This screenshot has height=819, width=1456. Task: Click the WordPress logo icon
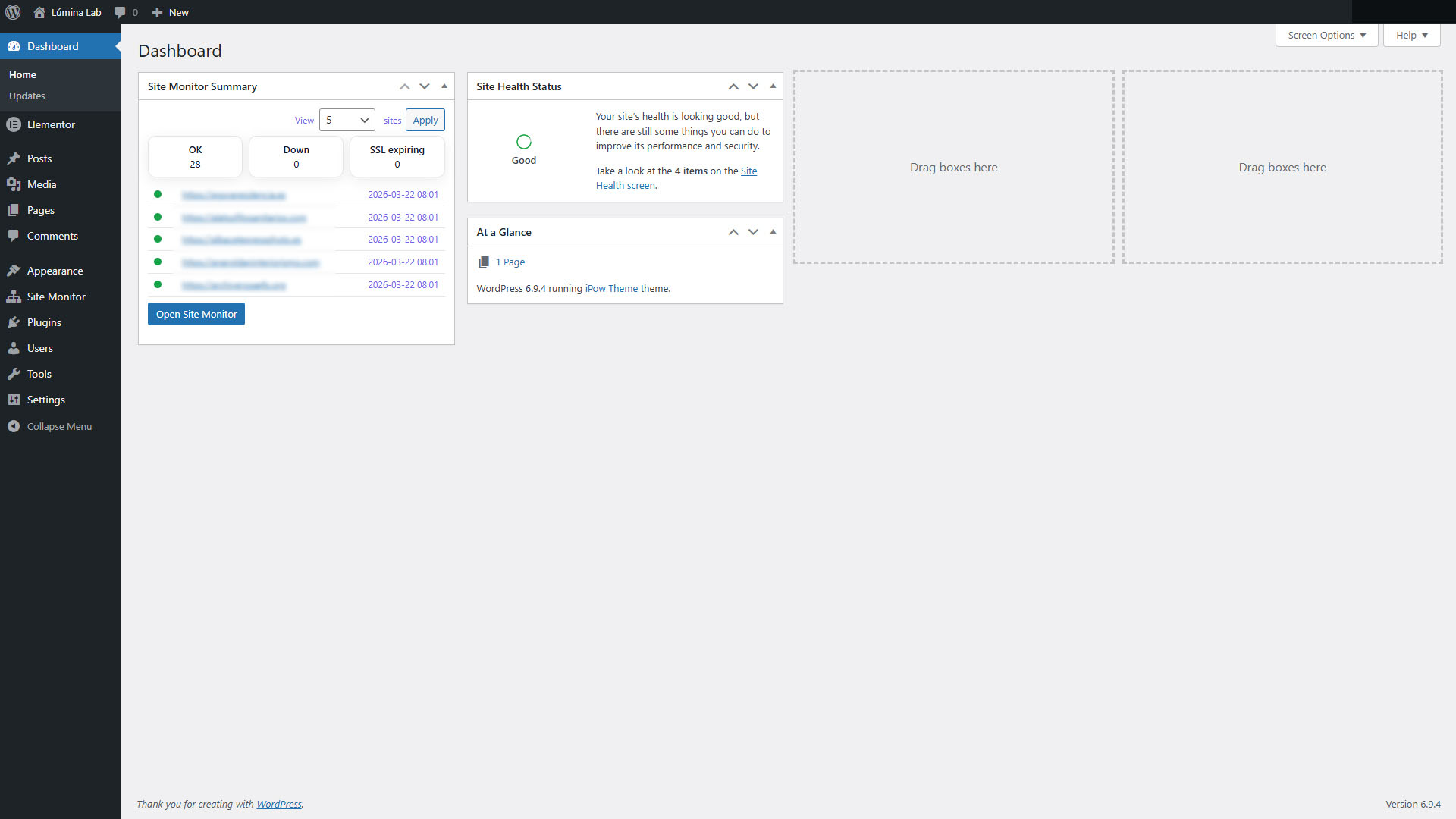coord(13,12)
